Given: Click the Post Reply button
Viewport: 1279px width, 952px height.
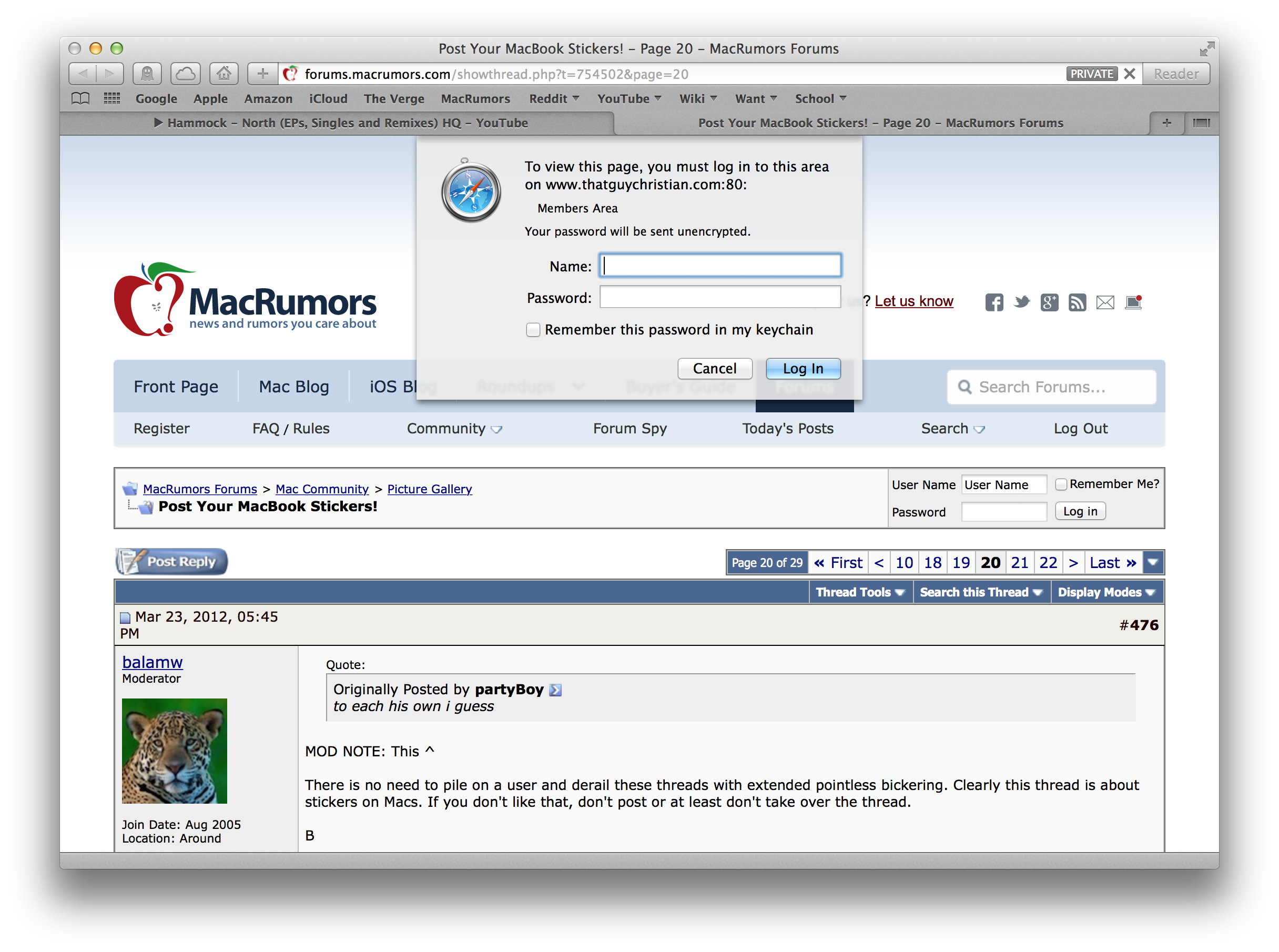Looking at the screenshot, I should coord(171,561).
